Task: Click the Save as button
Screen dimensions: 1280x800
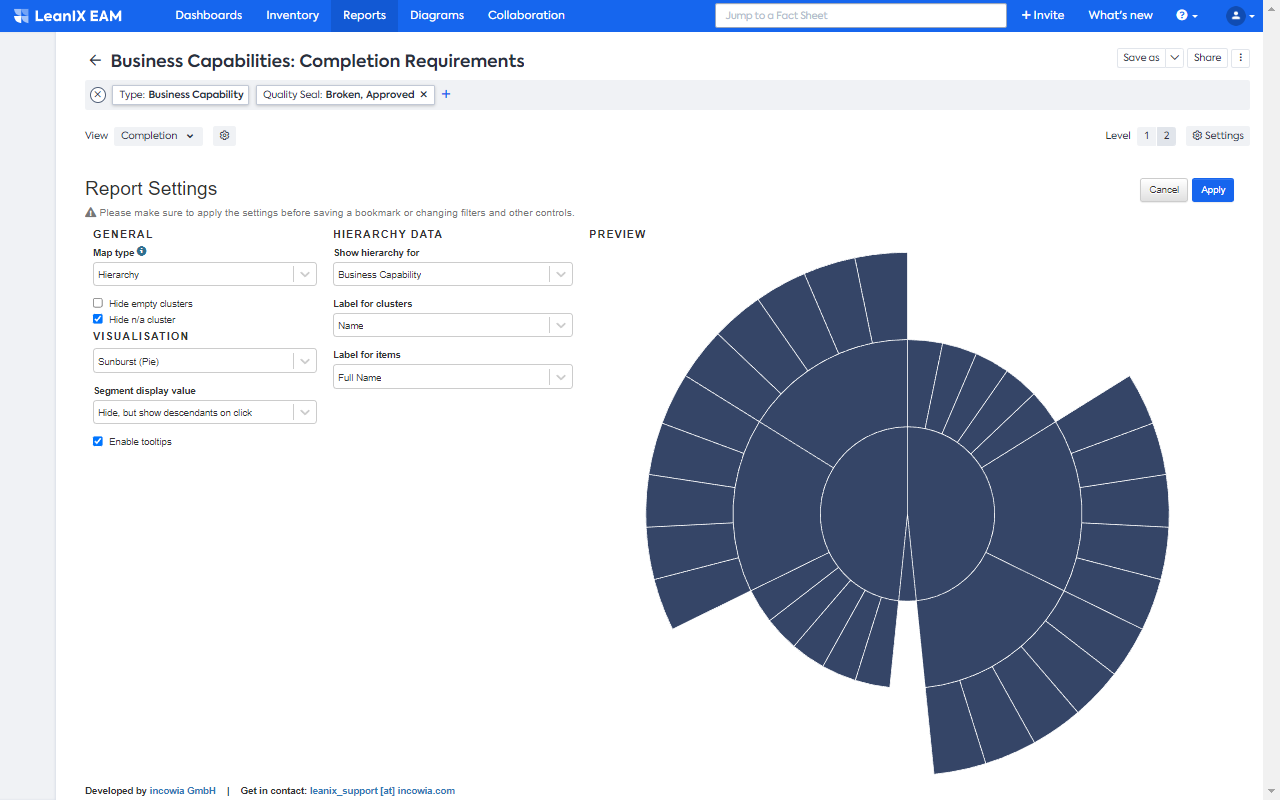Action: click(1141, 58)
